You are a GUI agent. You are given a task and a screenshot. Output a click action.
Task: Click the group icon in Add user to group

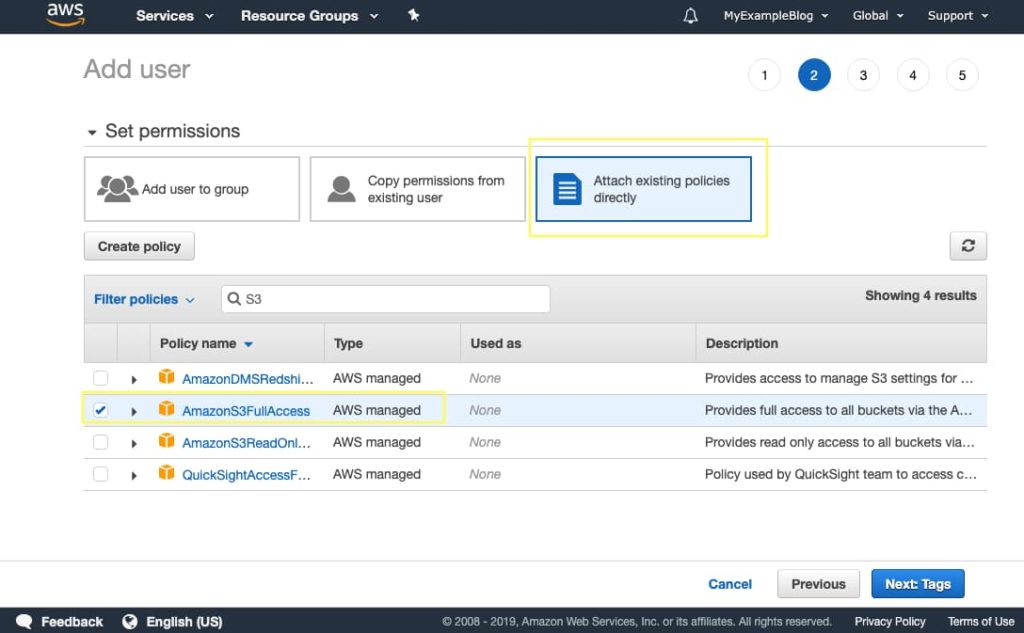click(x=118, y=188)
